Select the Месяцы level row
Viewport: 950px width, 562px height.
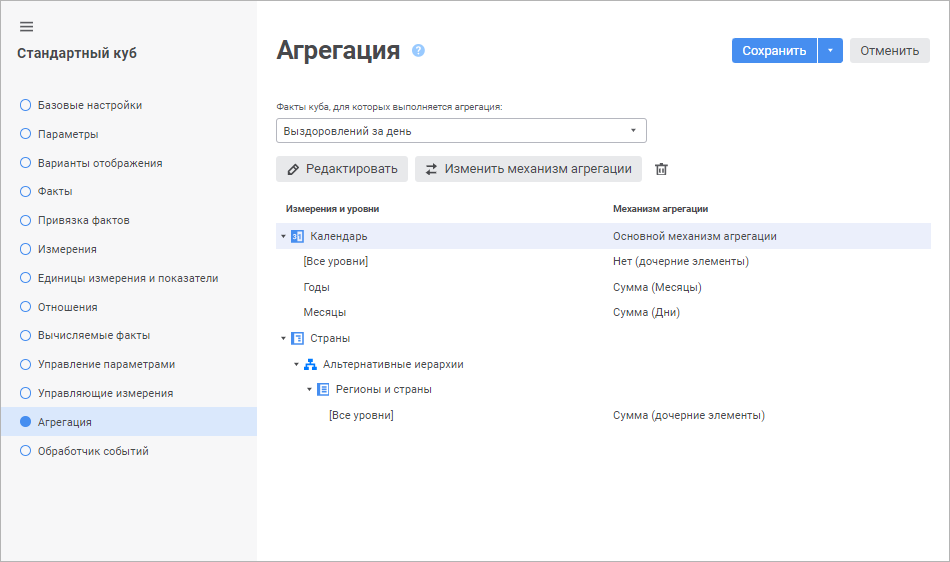325,312
